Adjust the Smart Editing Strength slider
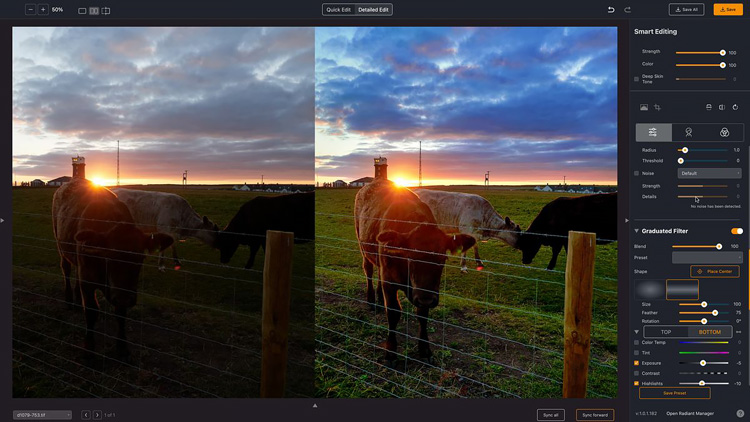 [x=701, y=53]
